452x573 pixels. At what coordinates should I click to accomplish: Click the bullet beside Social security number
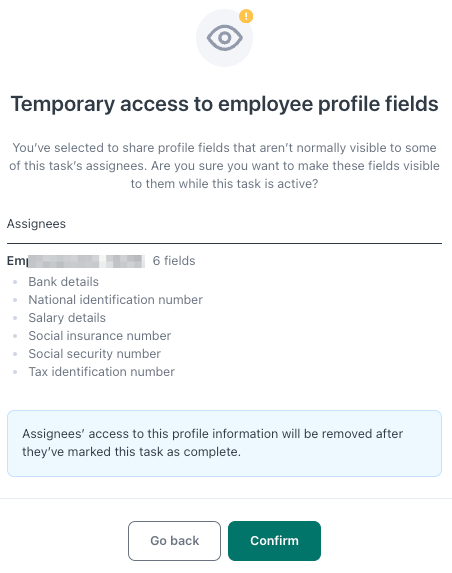pyautogui.click(x=15, y=354)
